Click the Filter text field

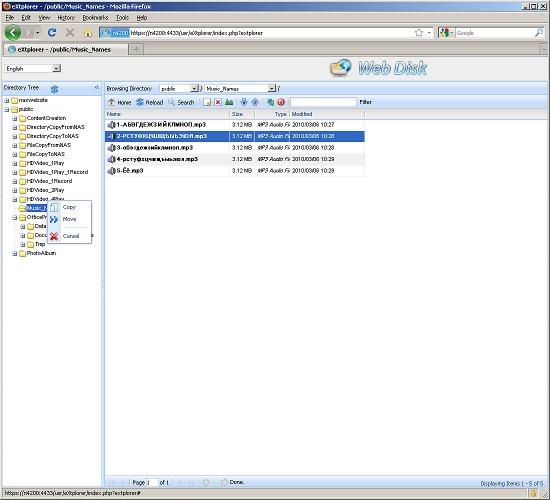tap(323, 102)
